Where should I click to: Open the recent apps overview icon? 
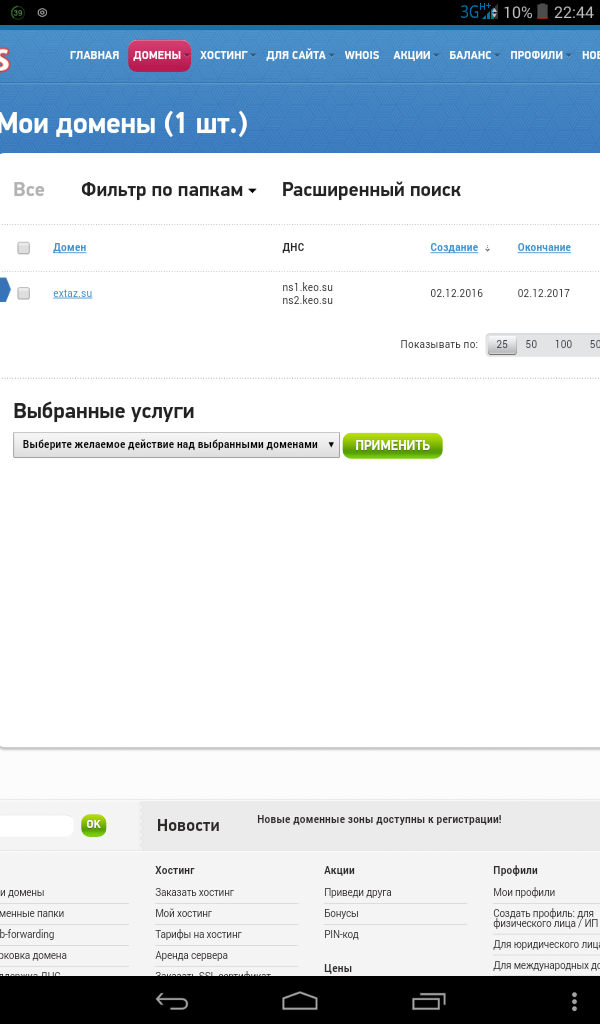pyautogui.click(x=428, y=1000)
